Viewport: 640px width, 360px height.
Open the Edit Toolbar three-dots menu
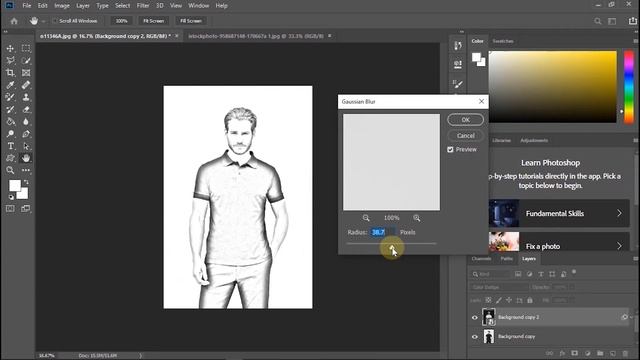[x=26, y=170]
